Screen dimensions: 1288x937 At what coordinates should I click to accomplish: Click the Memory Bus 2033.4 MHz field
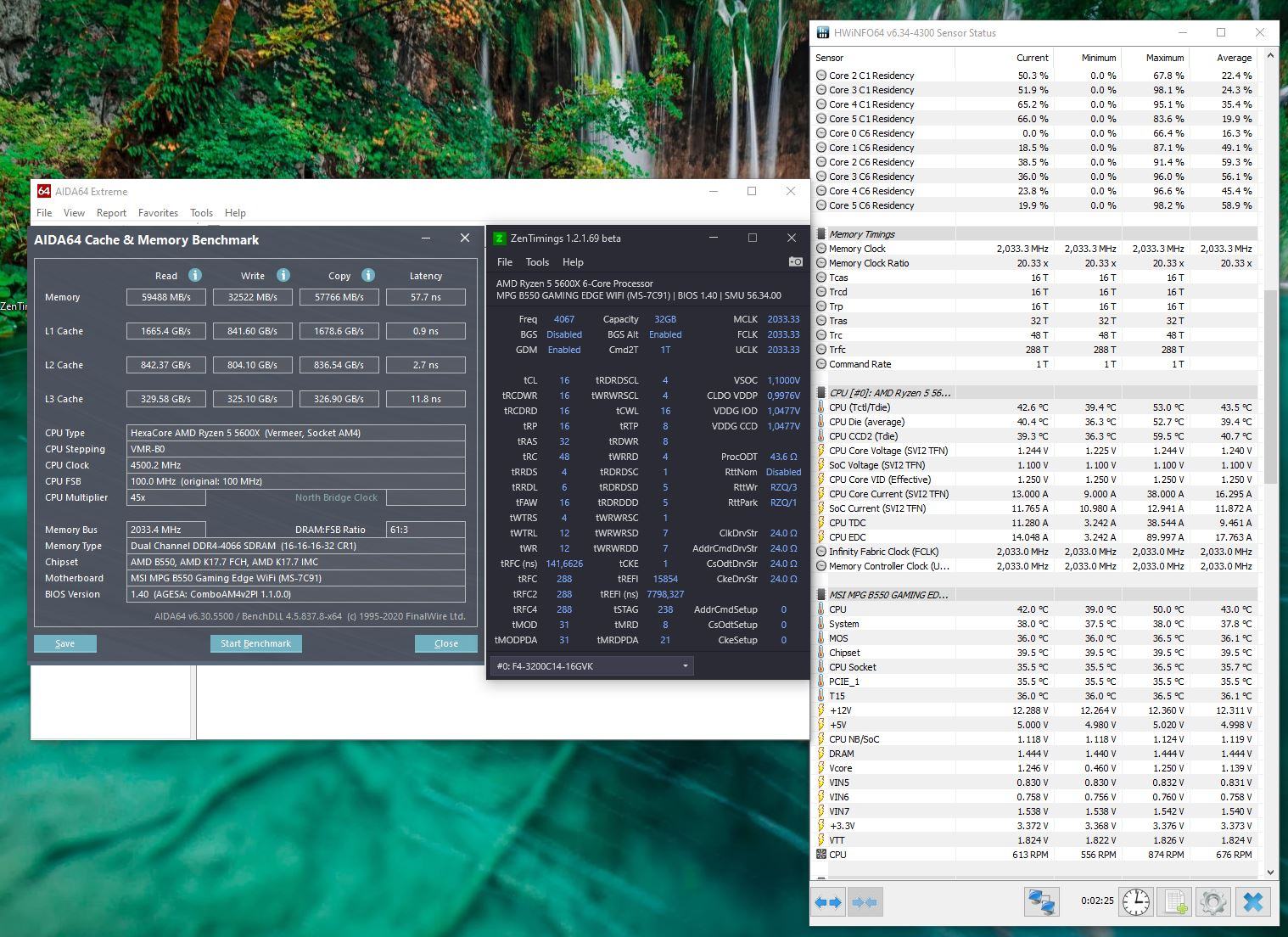pos(166,530)
